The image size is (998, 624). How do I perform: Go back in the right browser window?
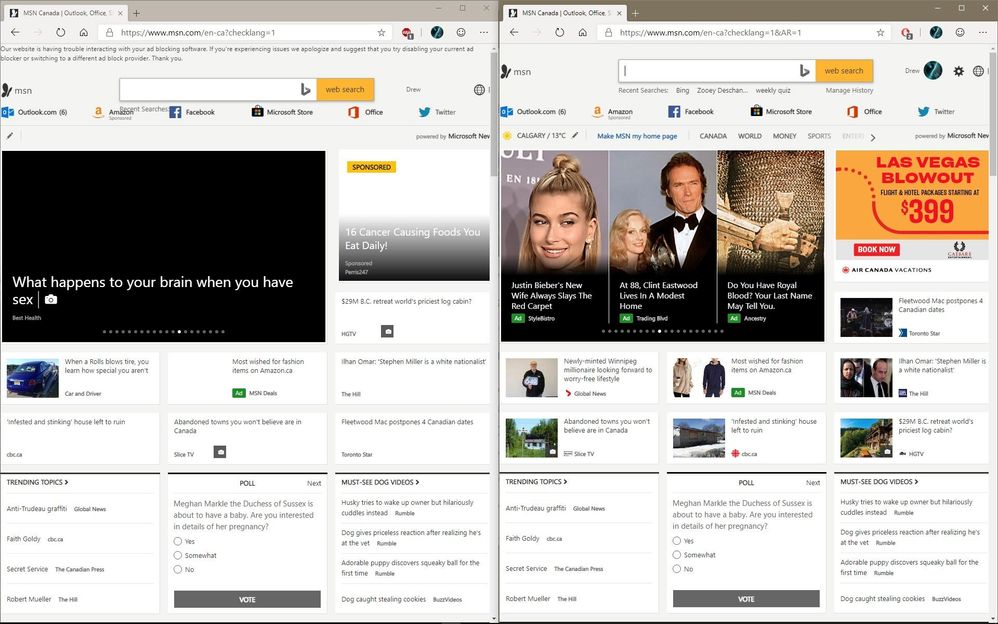click(x=514, y=32)
